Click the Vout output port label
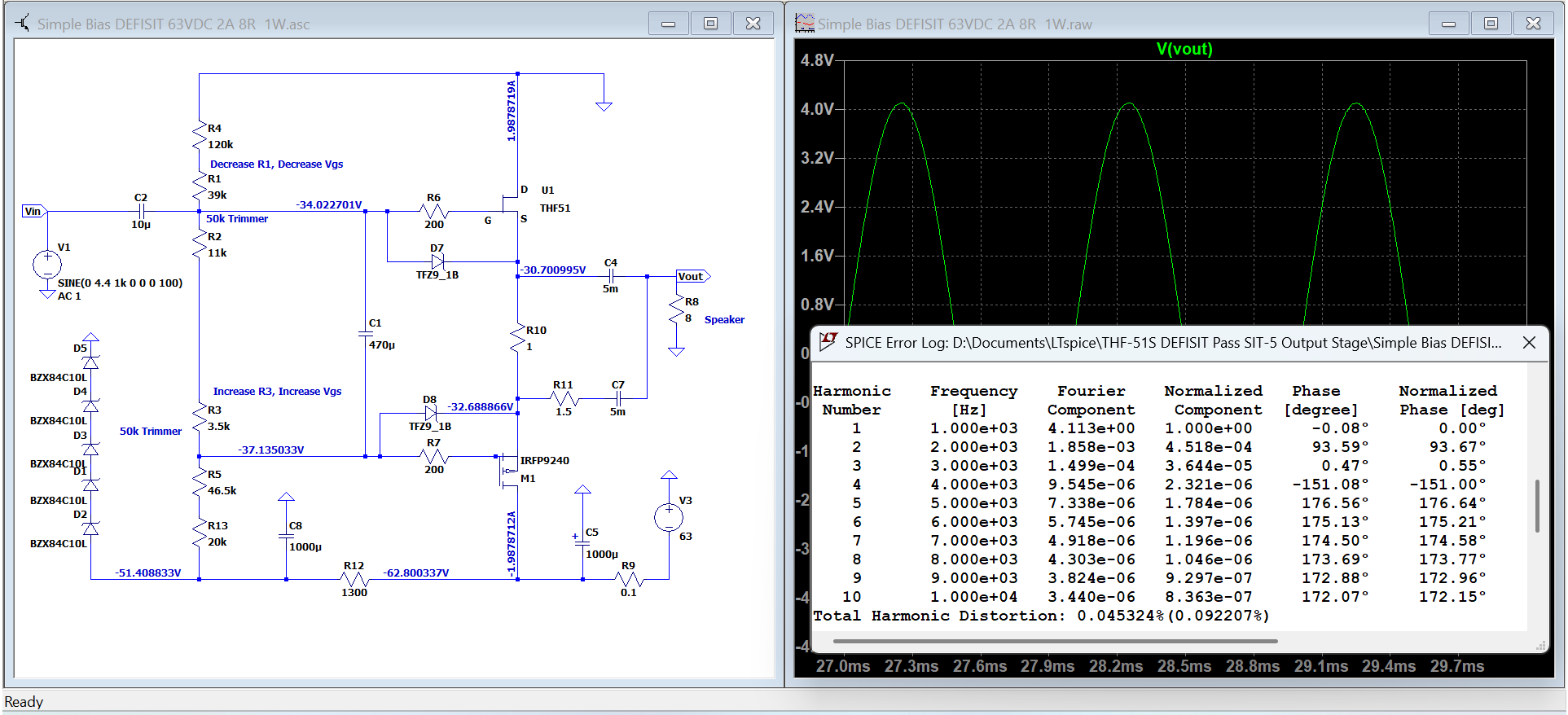The width and height of the screenshot is (1568, 715). tap(693, 276)
